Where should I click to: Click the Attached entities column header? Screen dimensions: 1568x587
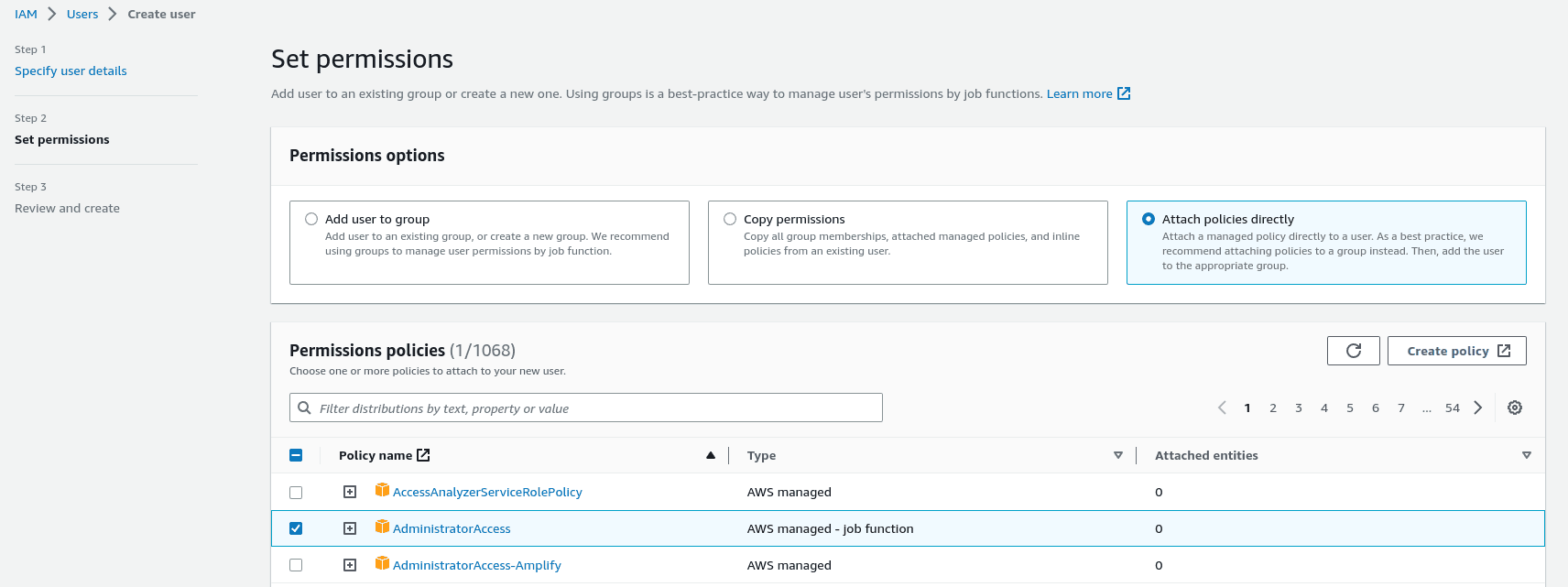(1206, 455)
